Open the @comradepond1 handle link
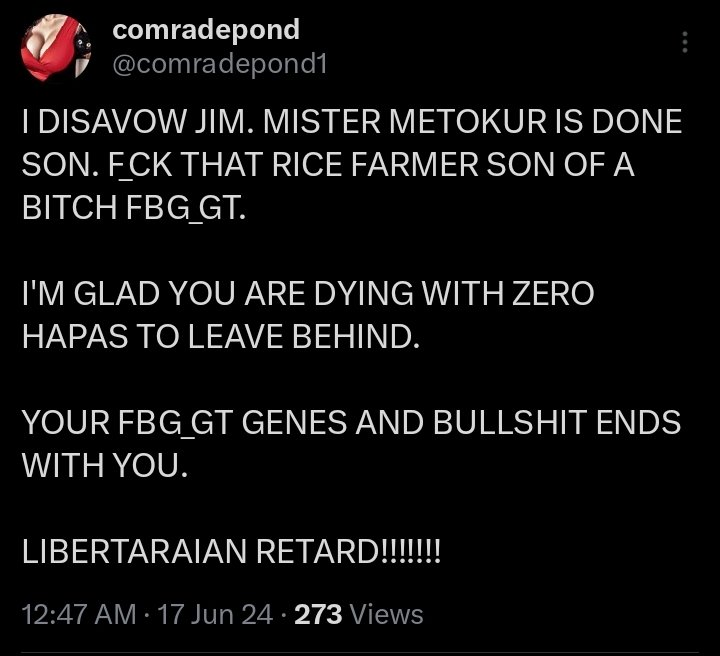The width and height of the screenshot is (720, 656). (219, 64)
